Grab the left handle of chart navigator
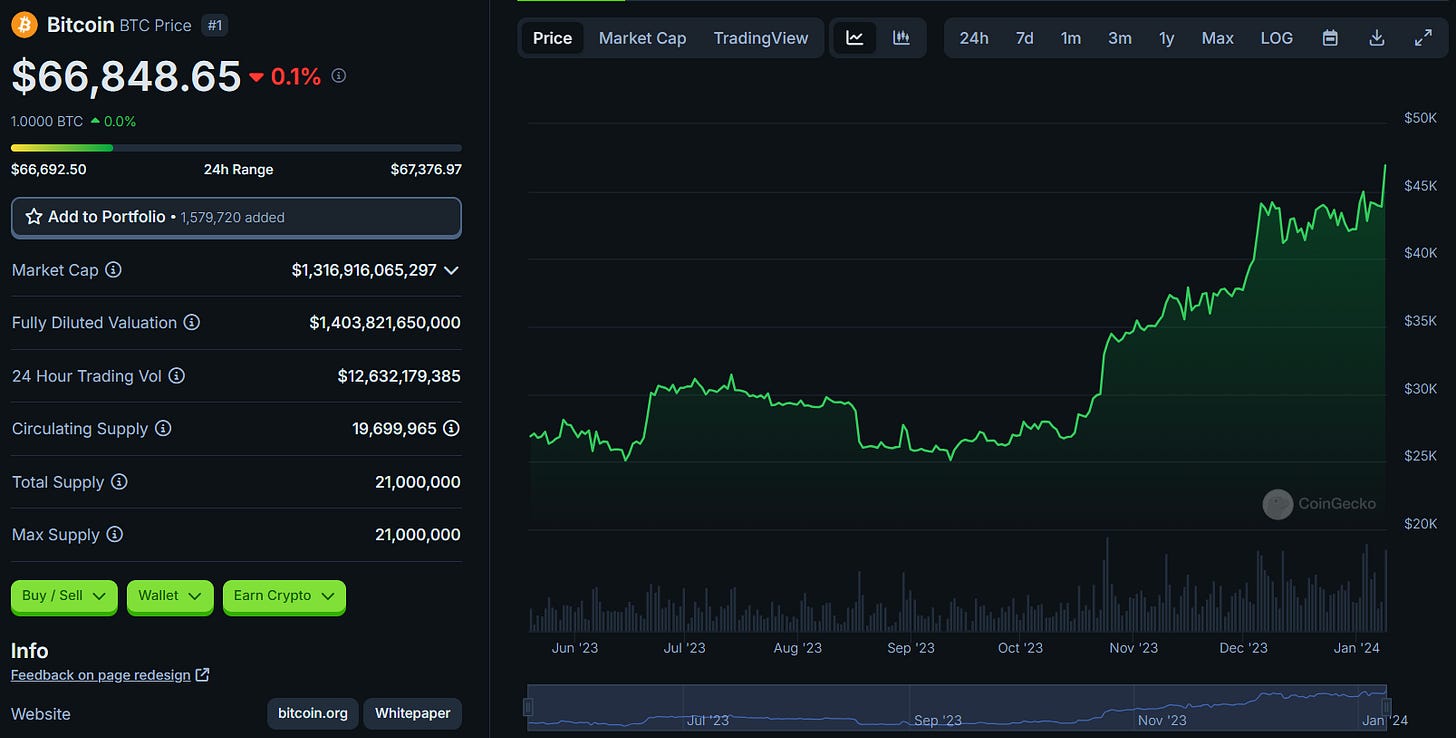The image size is (1456, 738). coord(528,707)
